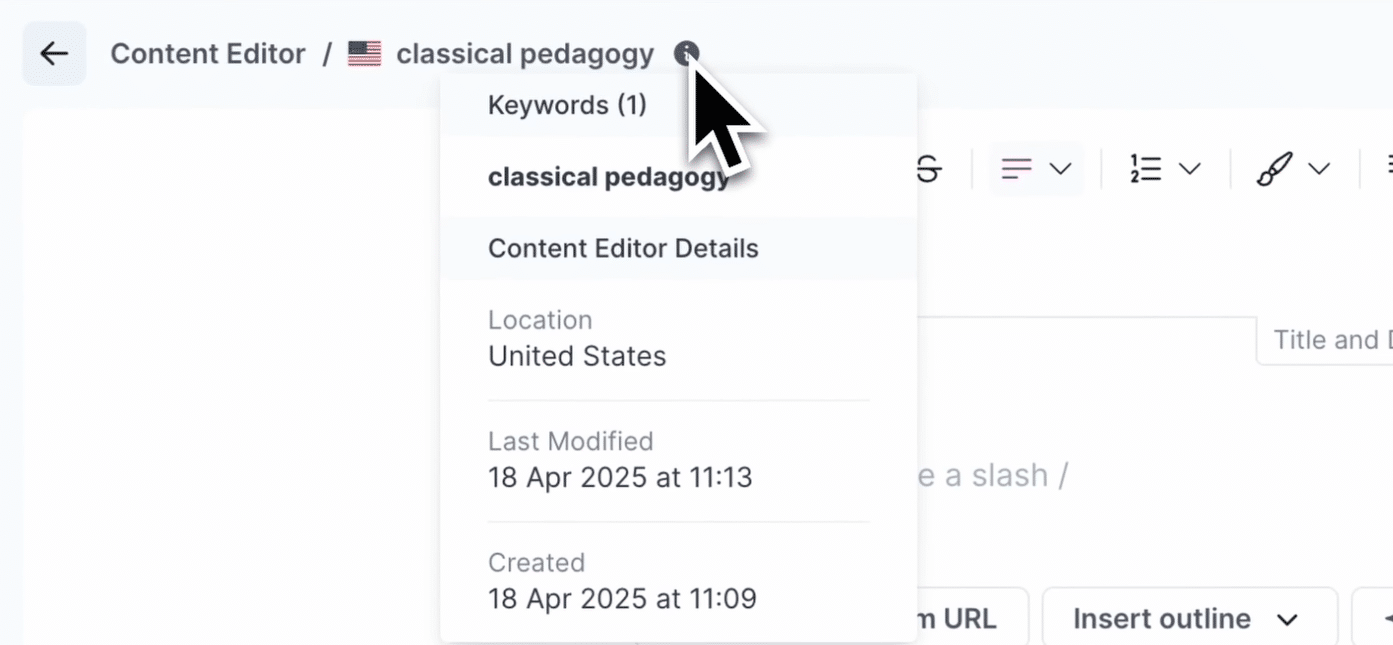
Task: Expand the numbered list options chevron
Action: 1189,169
